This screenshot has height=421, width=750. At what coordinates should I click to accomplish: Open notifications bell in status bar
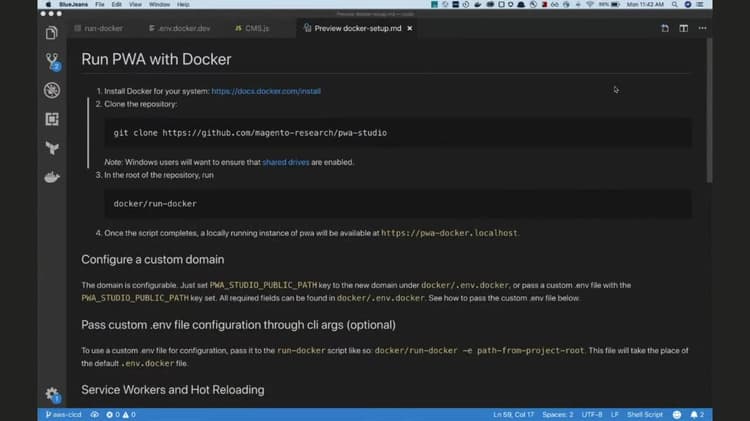tap(697, 414)
